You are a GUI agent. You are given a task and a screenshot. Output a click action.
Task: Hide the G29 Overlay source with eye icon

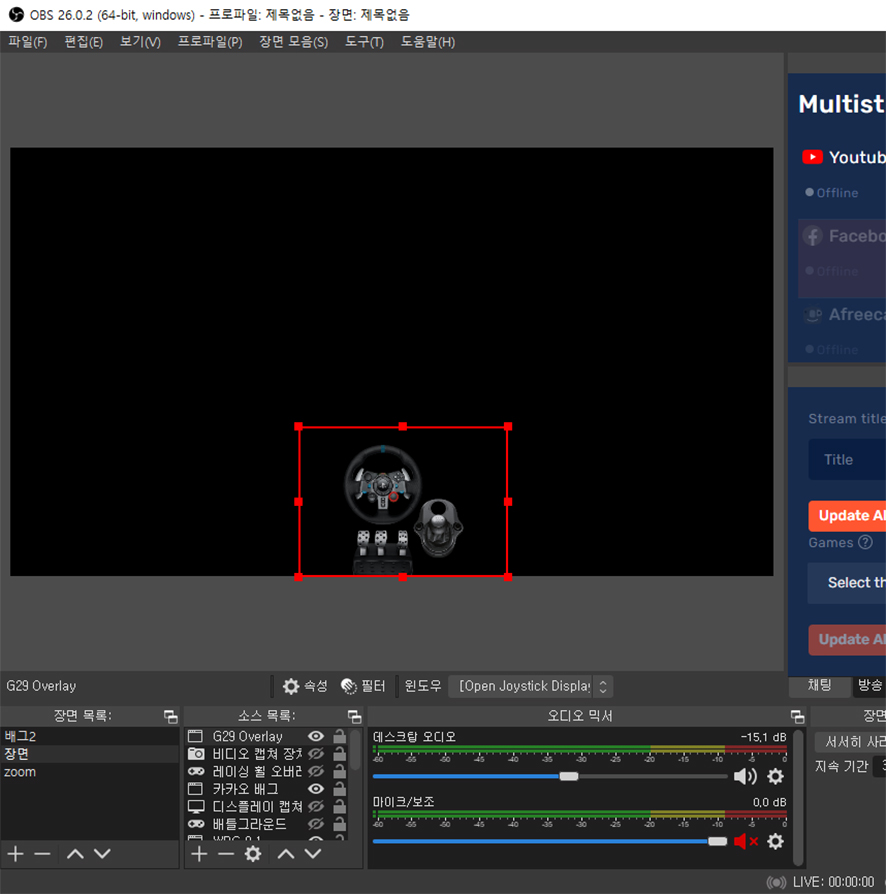tap(316, 737)
